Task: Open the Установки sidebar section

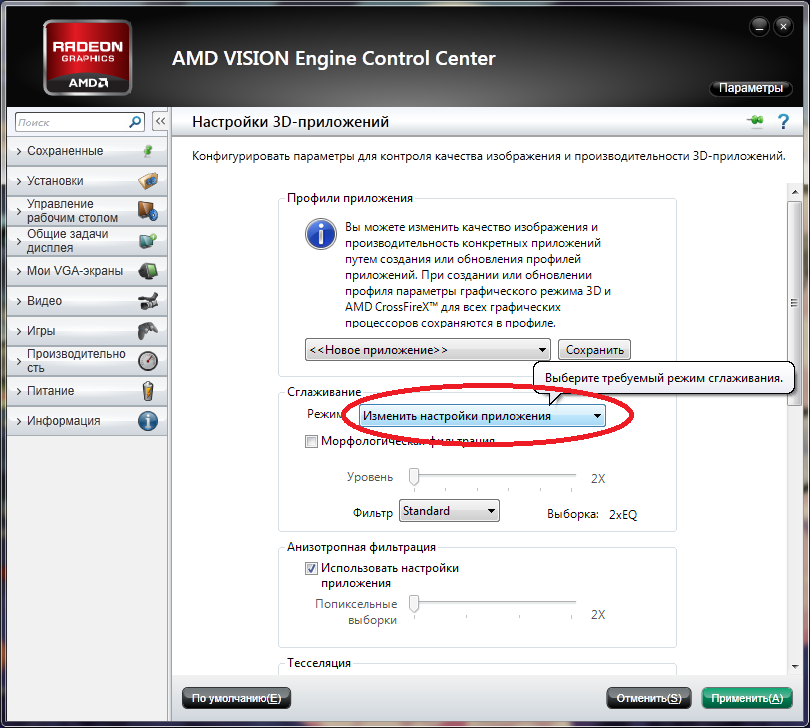Action: click(x=87, y=181)
